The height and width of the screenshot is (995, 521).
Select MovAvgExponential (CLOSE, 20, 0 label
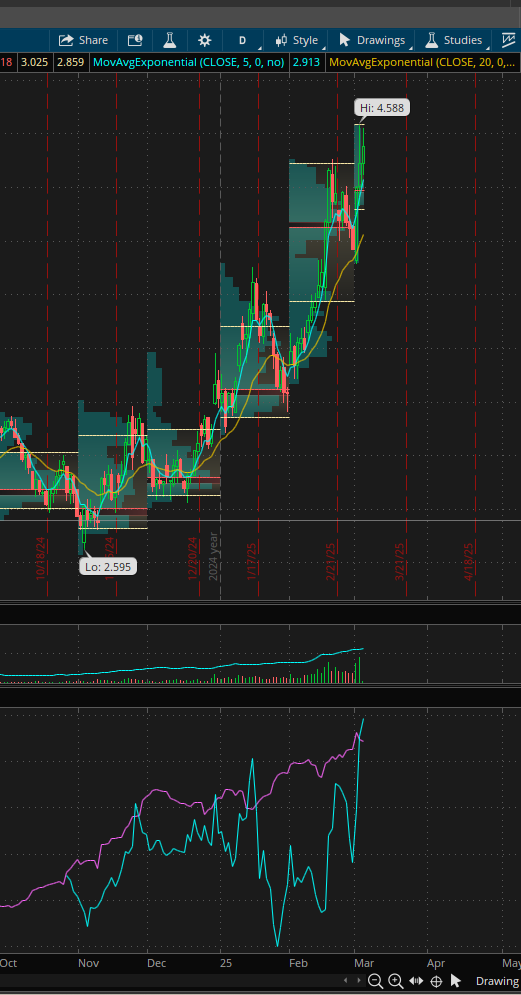tap(423, 62)
